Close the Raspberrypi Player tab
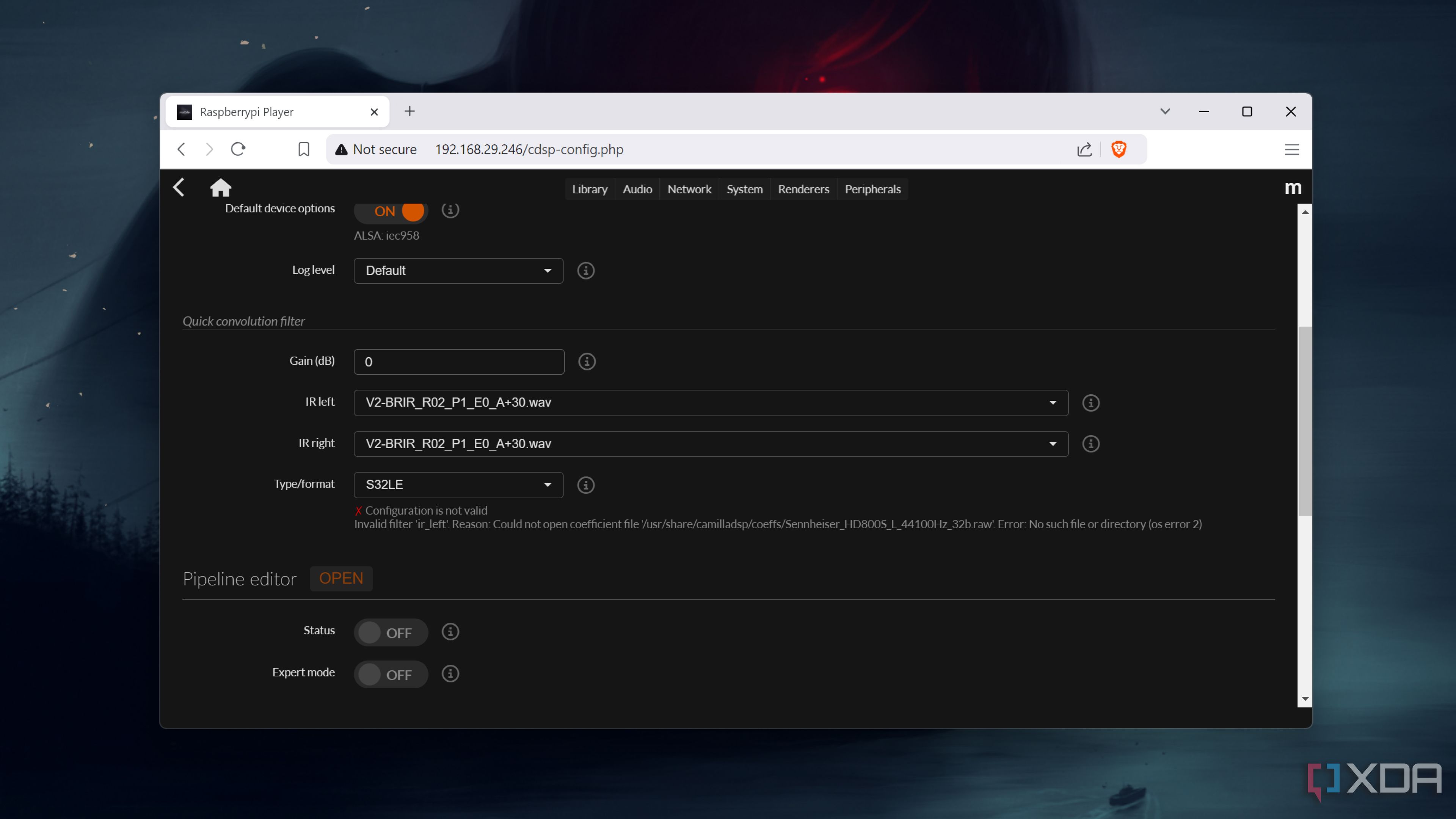This screenshot has height=819, width=1456. 374,112
